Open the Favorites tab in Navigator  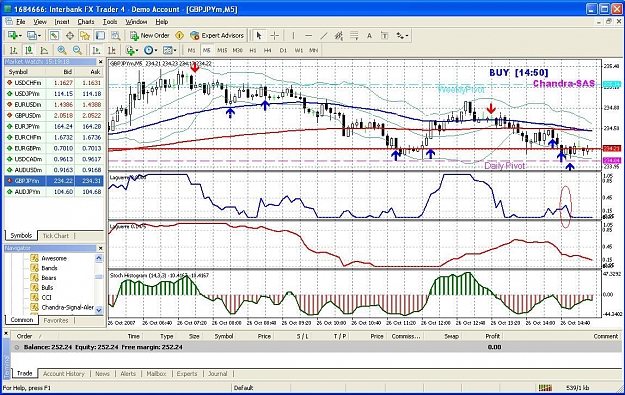click(56, 320)
